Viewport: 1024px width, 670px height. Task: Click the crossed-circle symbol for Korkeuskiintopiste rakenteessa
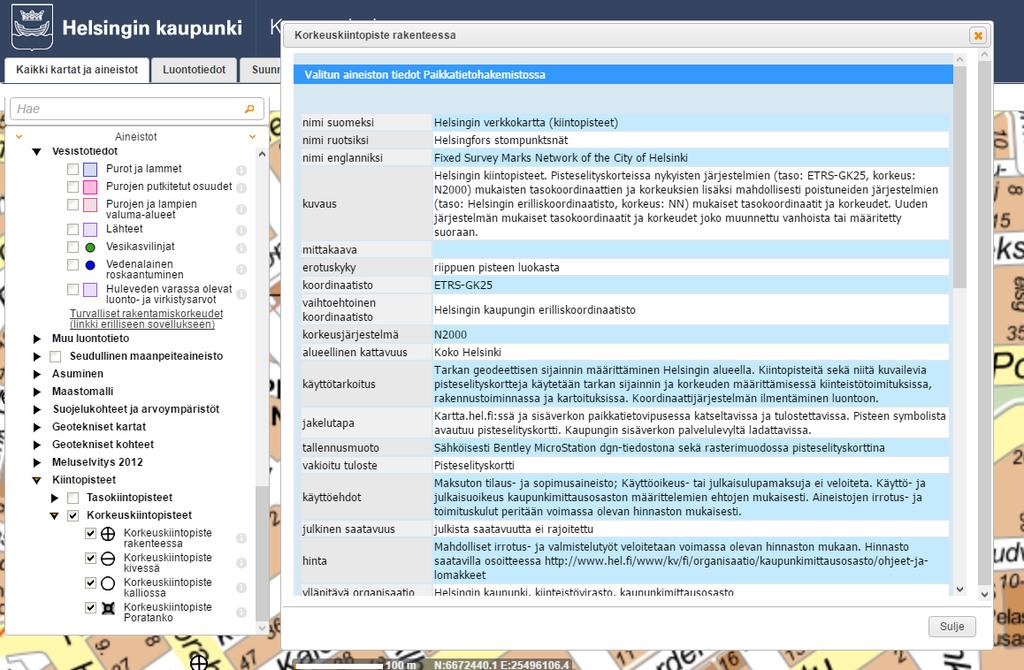pos(108,534)
